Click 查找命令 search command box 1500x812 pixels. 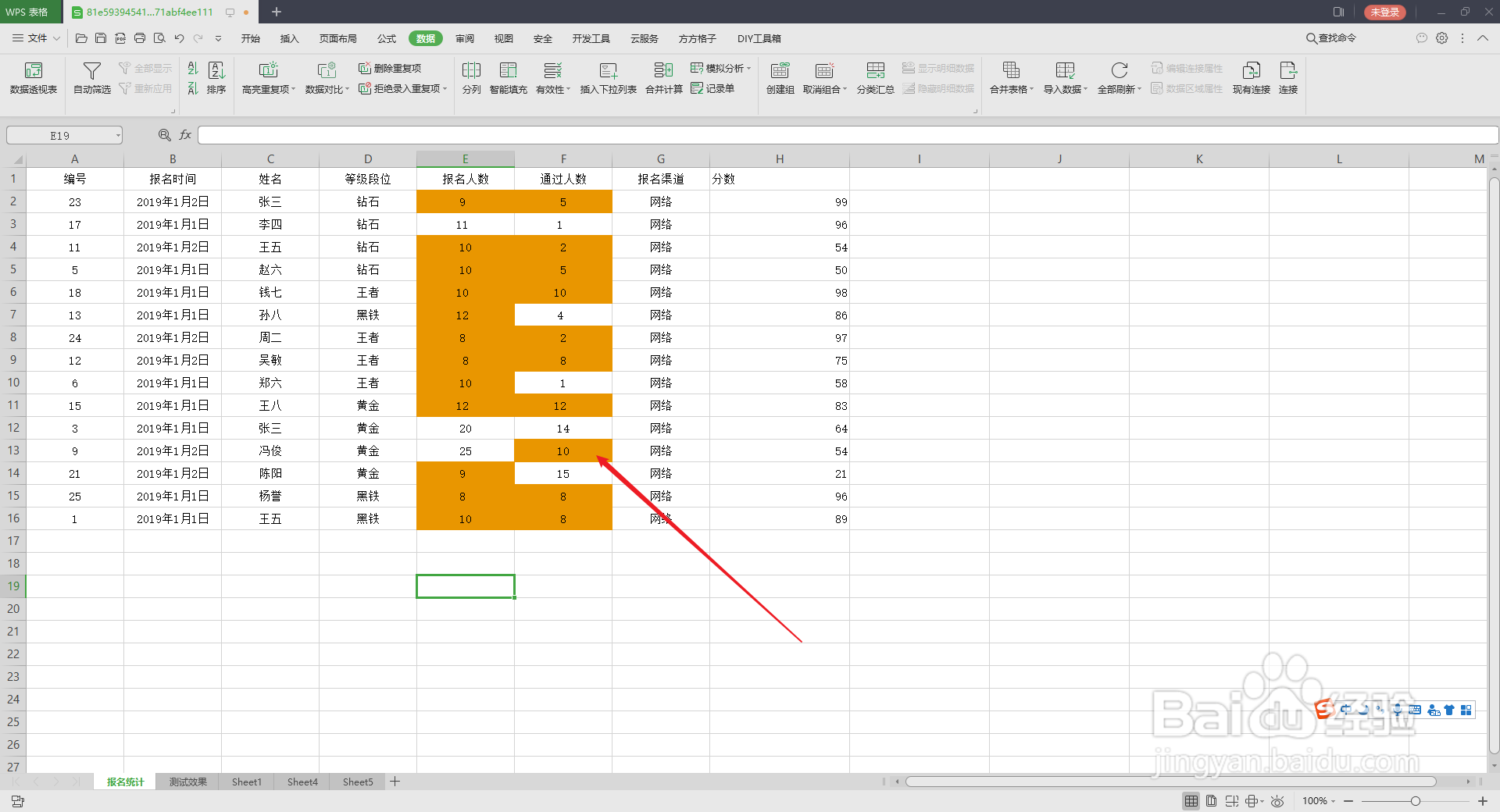tap(1331, 38)
